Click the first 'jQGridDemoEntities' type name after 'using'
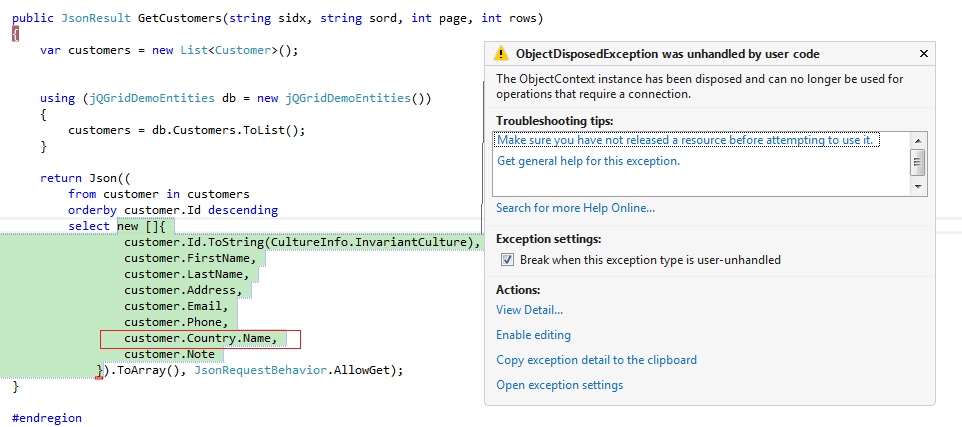 point(153,98)
